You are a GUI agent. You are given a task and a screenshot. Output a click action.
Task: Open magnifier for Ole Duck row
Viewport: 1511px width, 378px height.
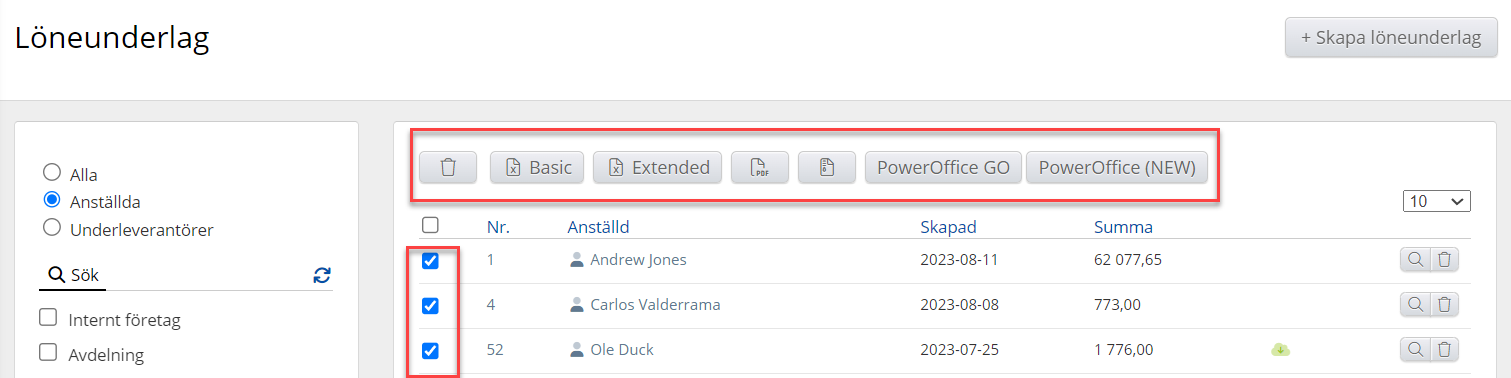[x=1415, y=349]
